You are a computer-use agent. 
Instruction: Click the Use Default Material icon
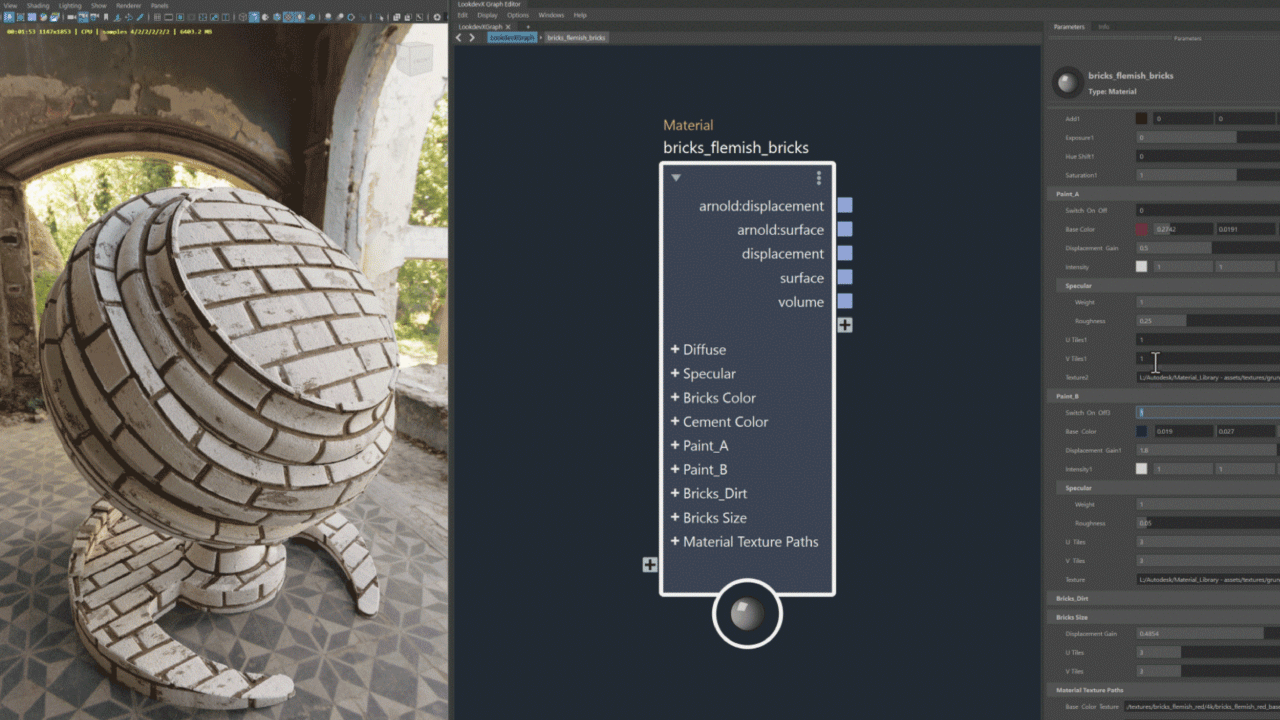coord(265,17)
